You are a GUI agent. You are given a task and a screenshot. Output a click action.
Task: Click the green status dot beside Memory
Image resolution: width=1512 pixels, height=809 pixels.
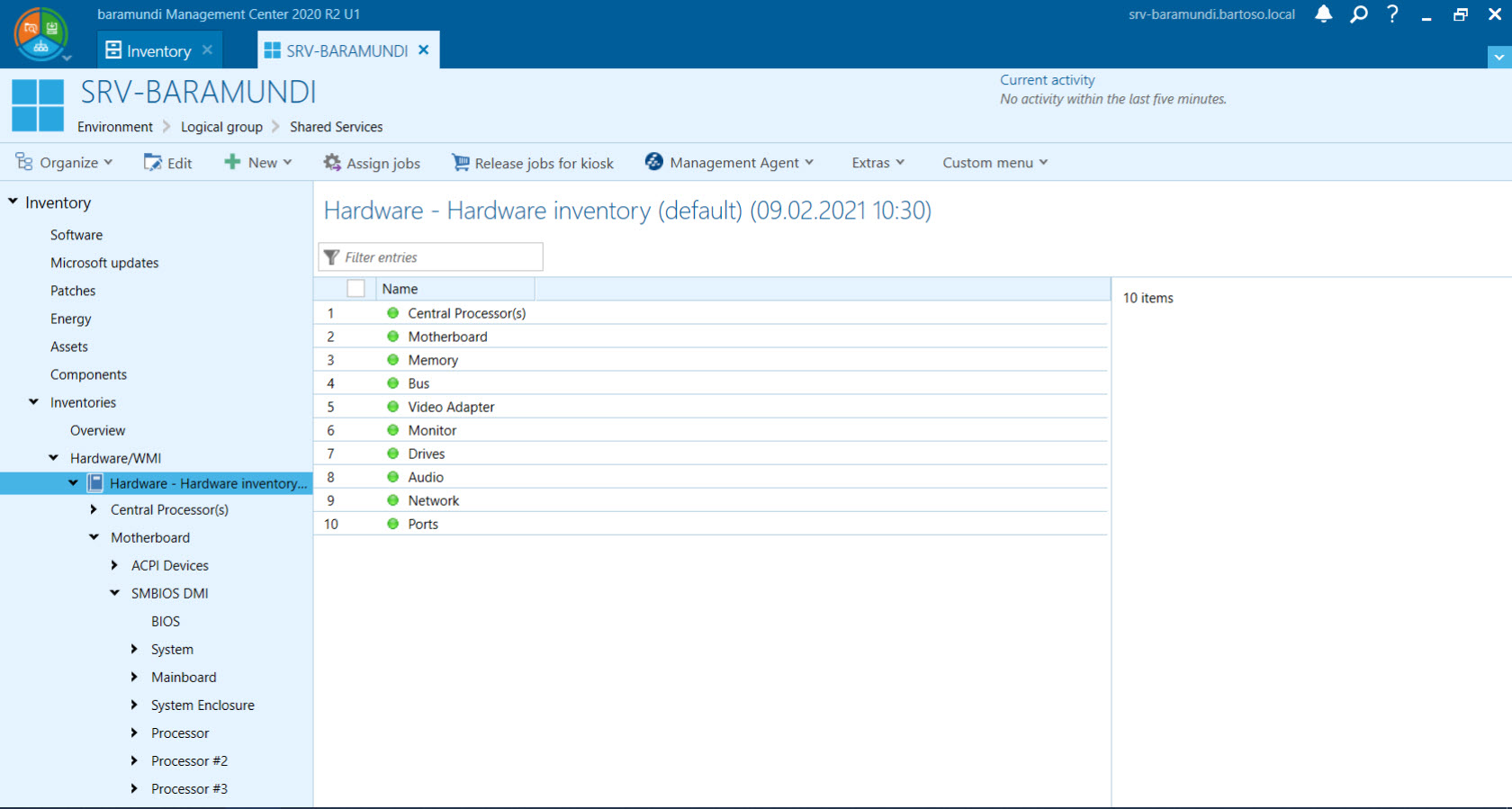point(392,359)
